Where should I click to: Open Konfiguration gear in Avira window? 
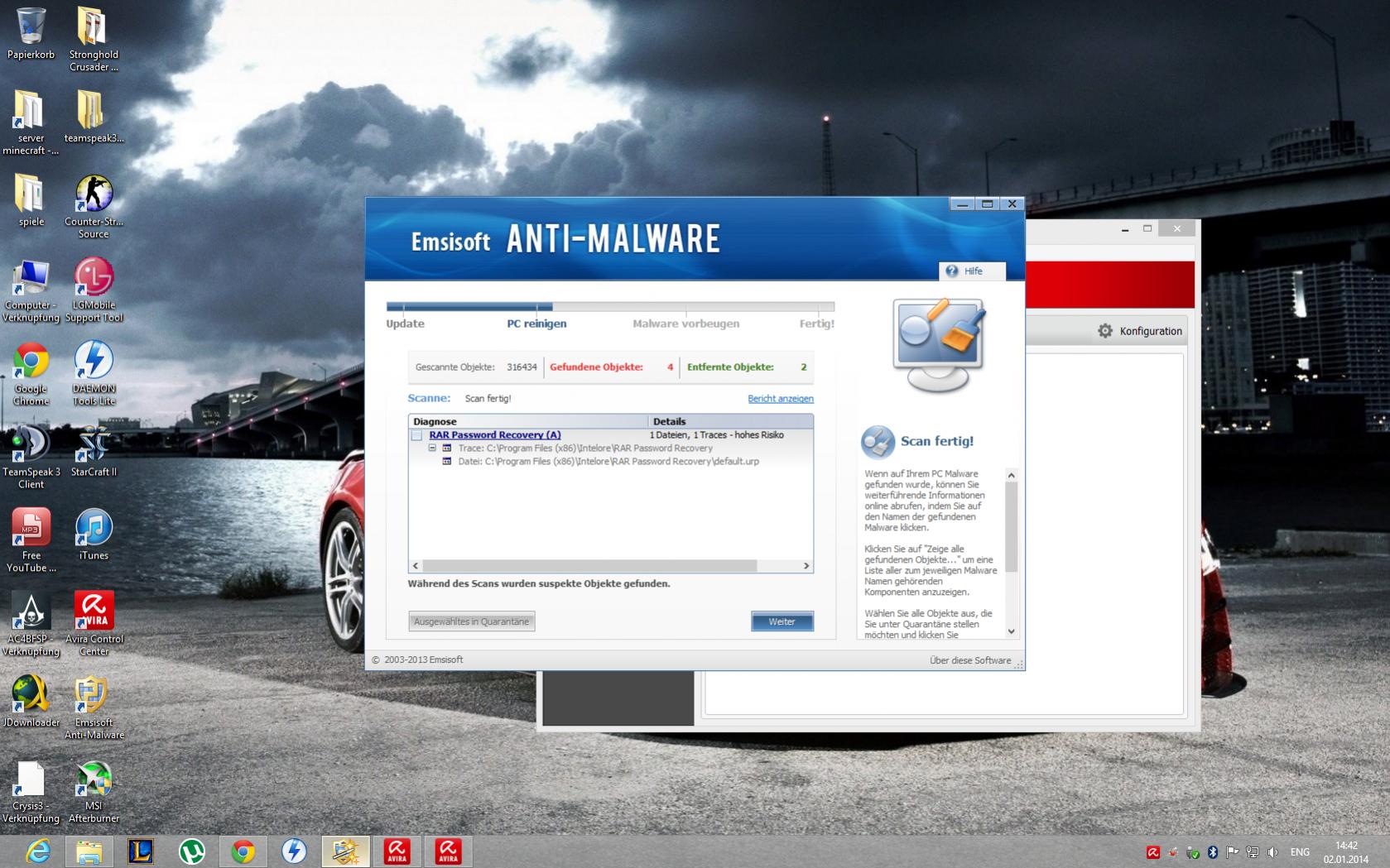[x=1105, y=331]
